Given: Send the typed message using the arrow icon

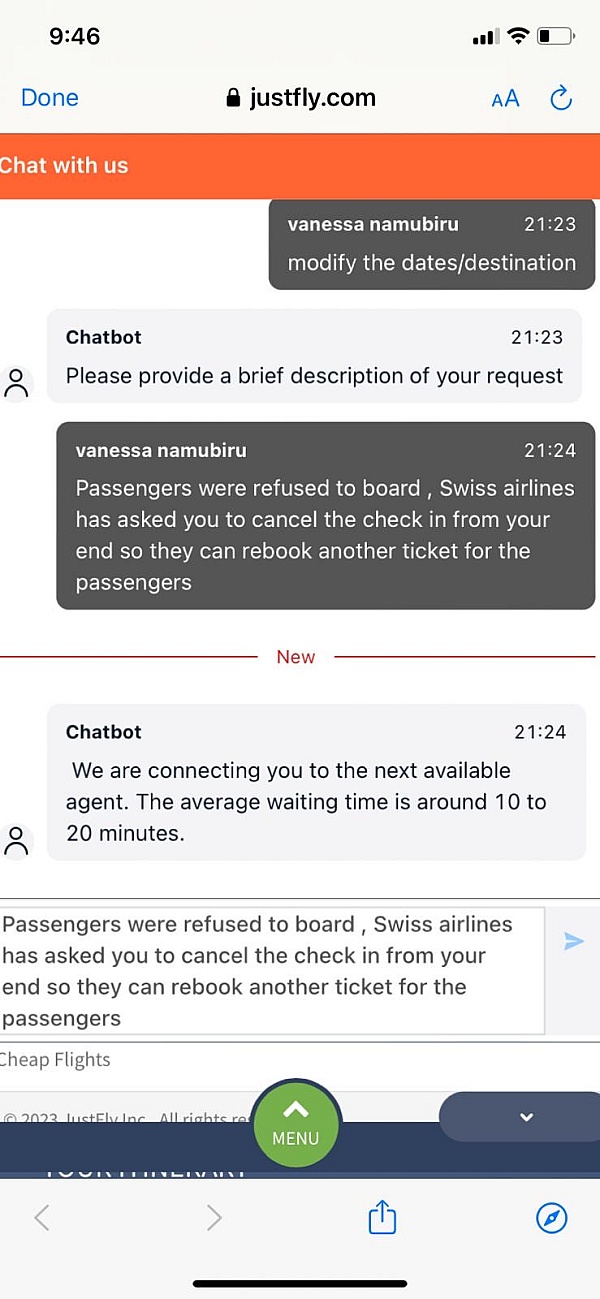Looking at the screenshot, I should coord(574,941).
